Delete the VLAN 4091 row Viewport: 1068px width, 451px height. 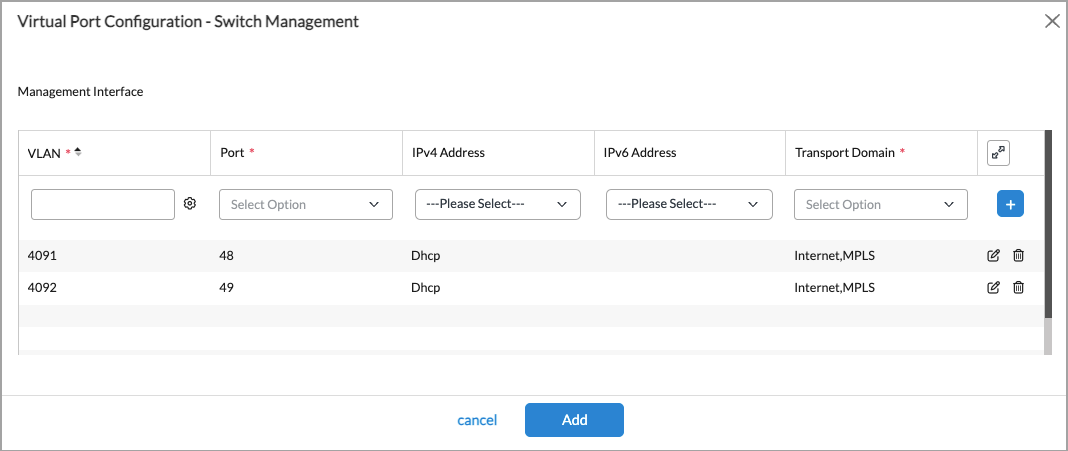point(1018,256)
